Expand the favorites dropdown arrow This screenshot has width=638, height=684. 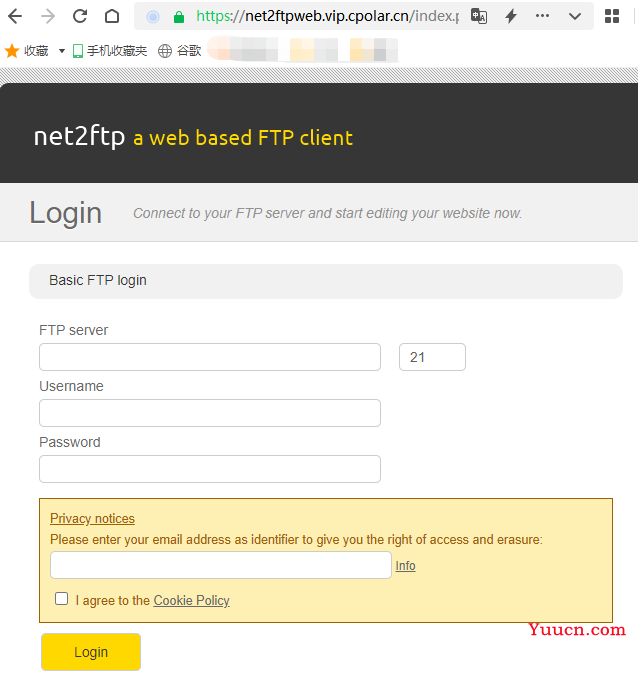(62, 51)
